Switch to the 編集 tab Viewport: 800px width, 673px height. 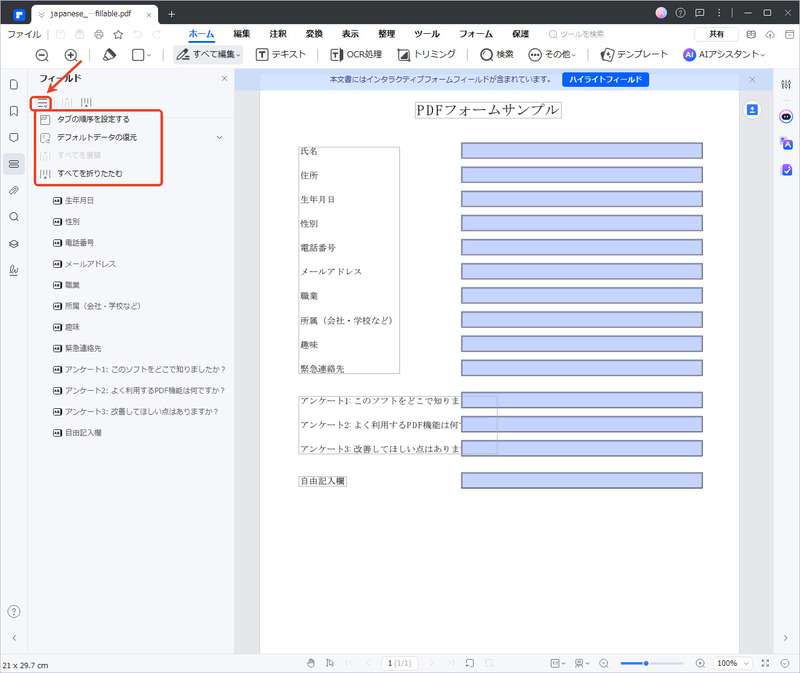[241, 34]
